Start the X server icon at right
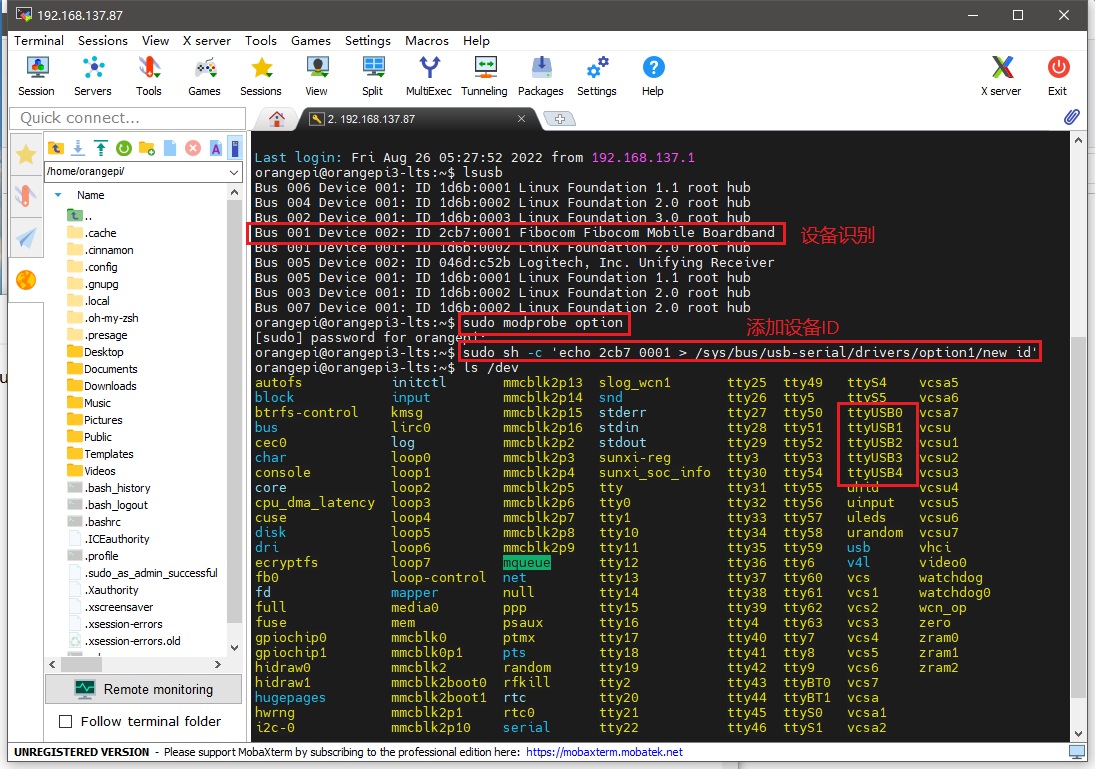This screenshot has width=1095, height=769. point(1001,75)
